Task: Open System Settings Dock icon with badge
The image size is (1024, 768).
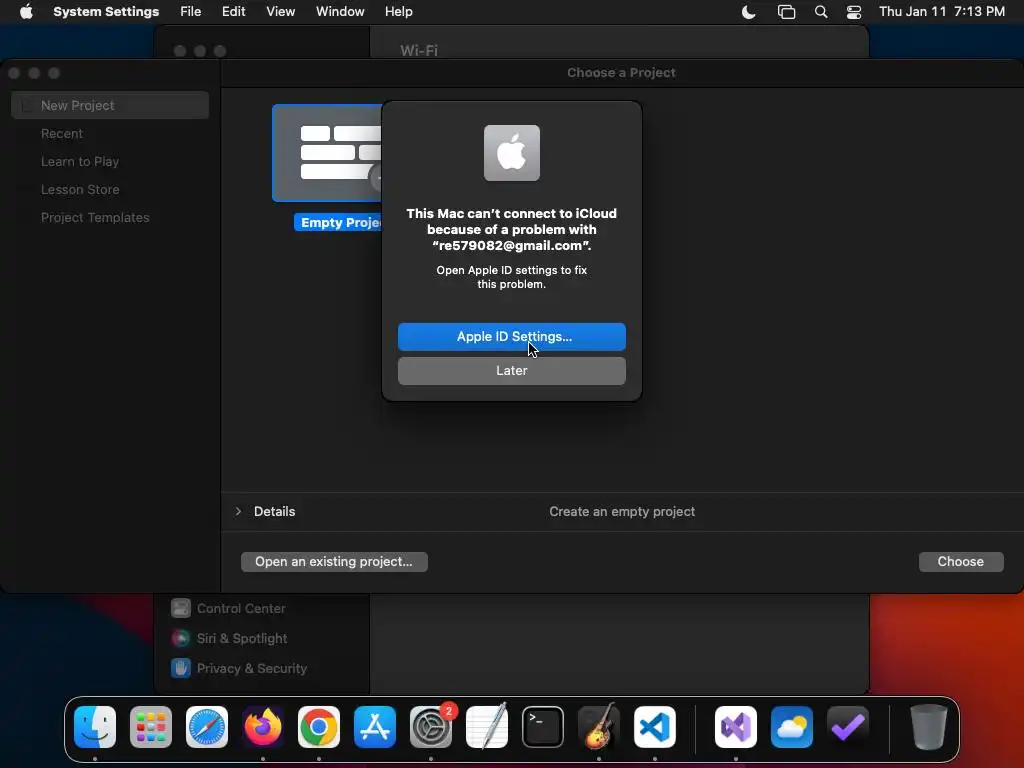Action: (x=431, y=727)
